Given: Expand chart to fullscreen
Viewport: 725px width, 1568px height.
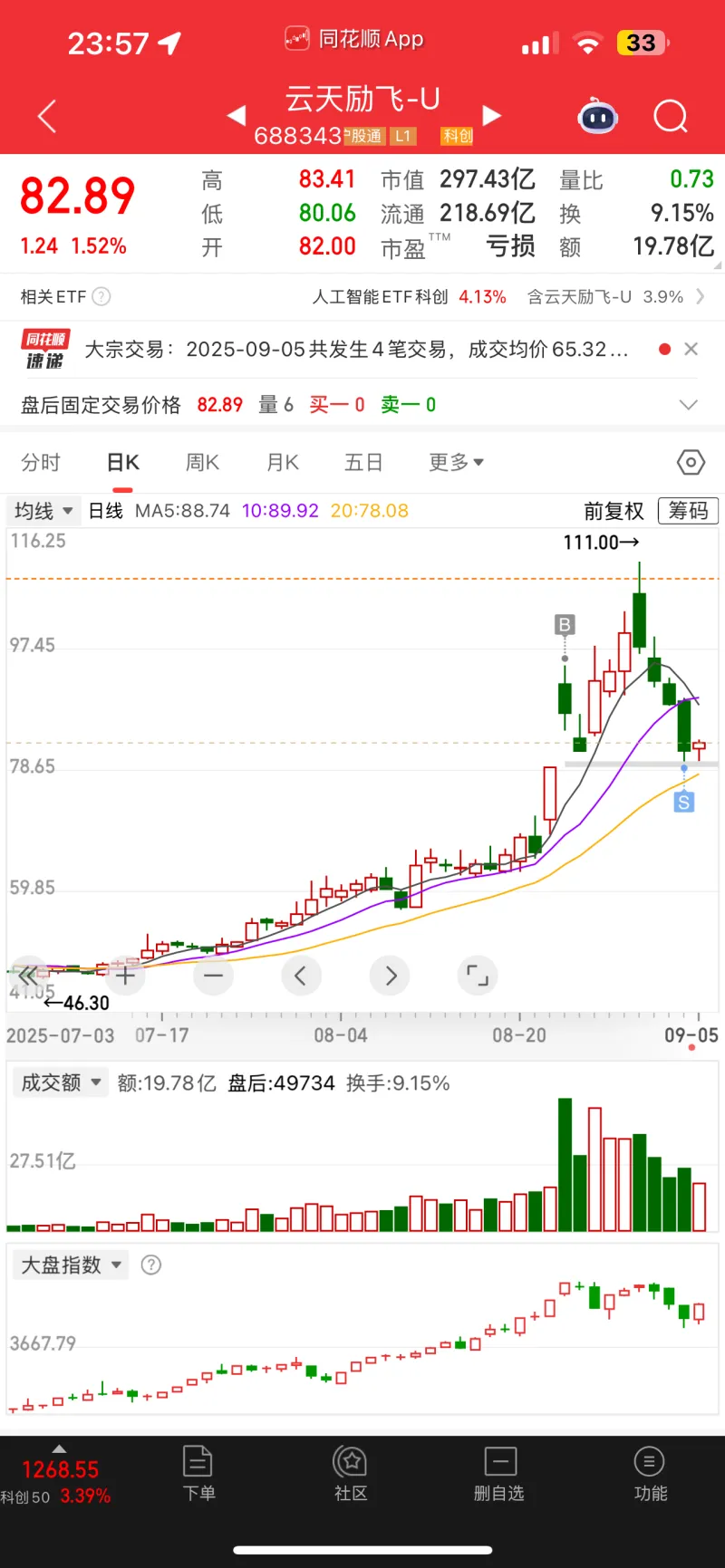Looking at the screenshot, I should [x=478, y=976].
